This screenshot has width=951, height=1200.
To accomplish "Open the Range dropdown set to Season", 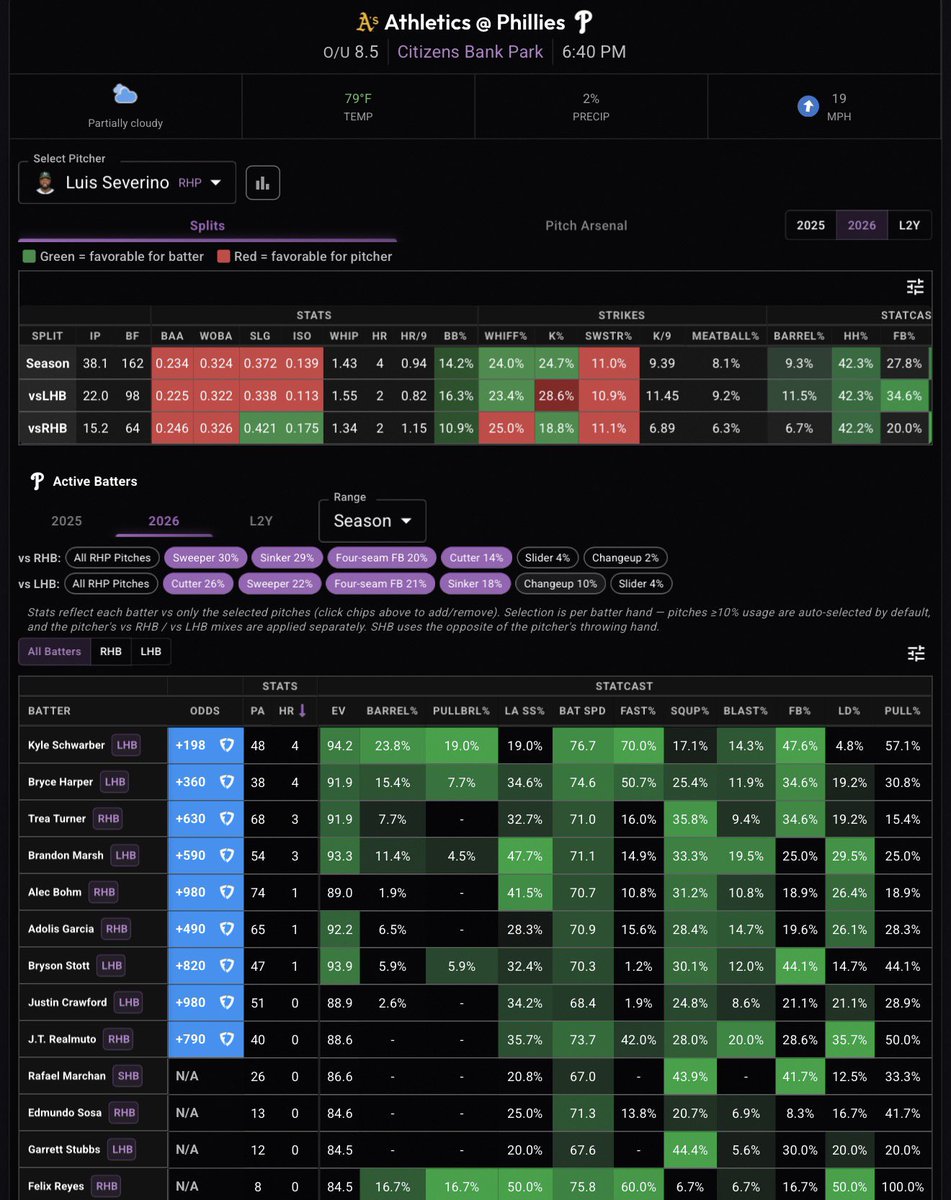I will [372, 521].
